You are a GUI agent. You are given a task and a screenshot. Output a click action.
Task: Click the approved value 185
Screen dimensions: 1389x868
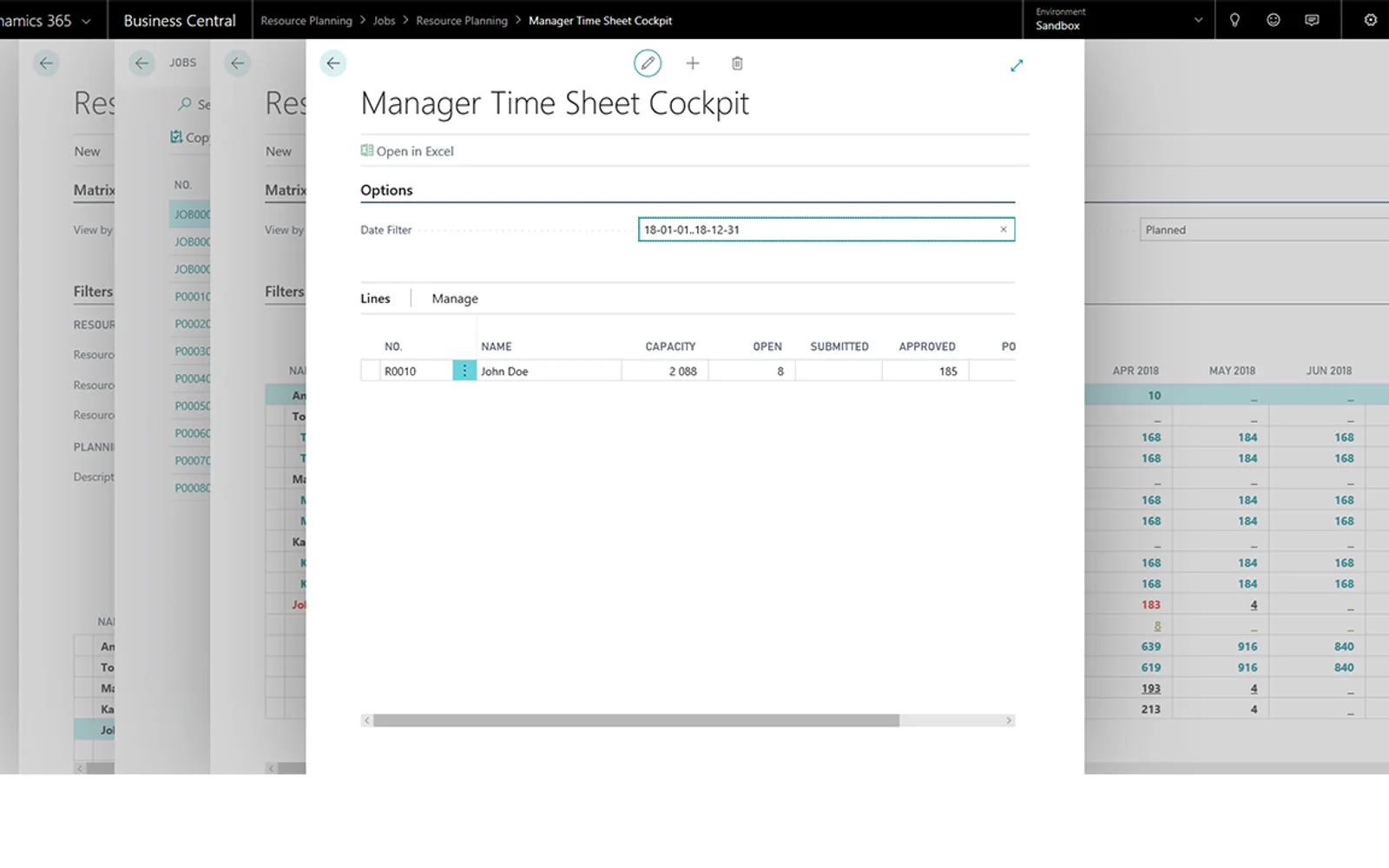[948, 372]
